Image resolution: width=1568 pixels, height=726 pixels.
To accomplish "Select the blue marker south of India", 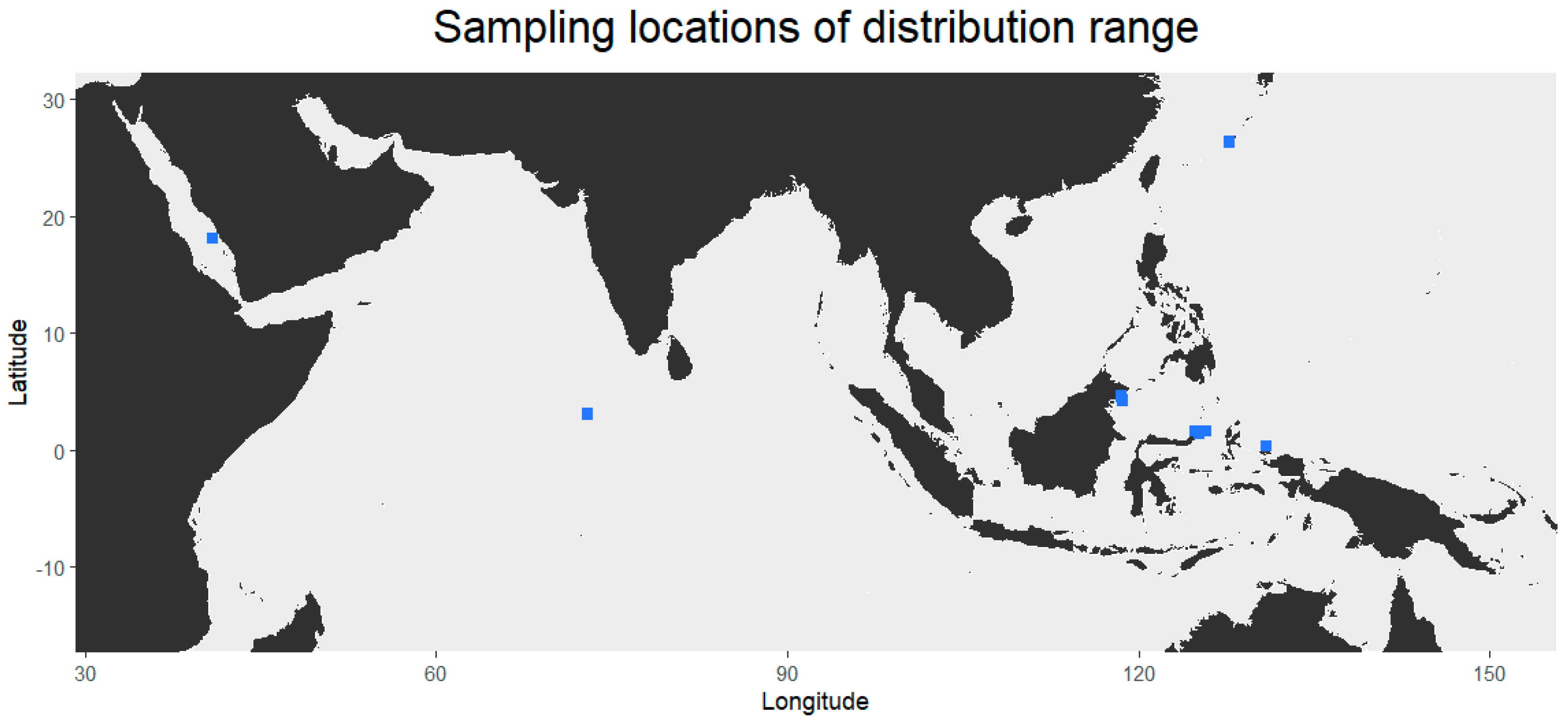I will (587, 414).
